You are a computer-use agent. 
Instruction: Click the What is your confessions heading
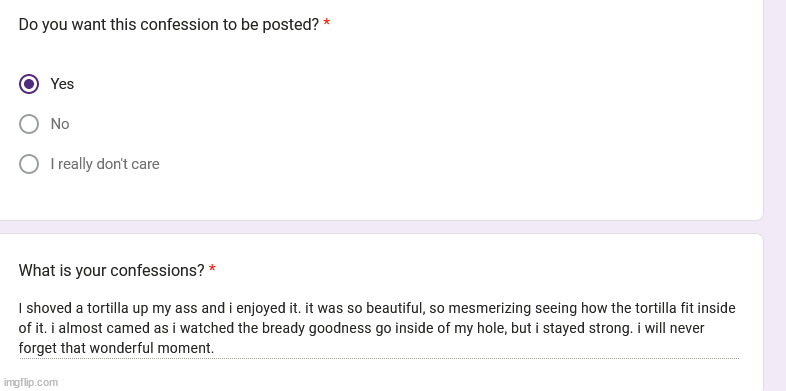coord(112,271)
